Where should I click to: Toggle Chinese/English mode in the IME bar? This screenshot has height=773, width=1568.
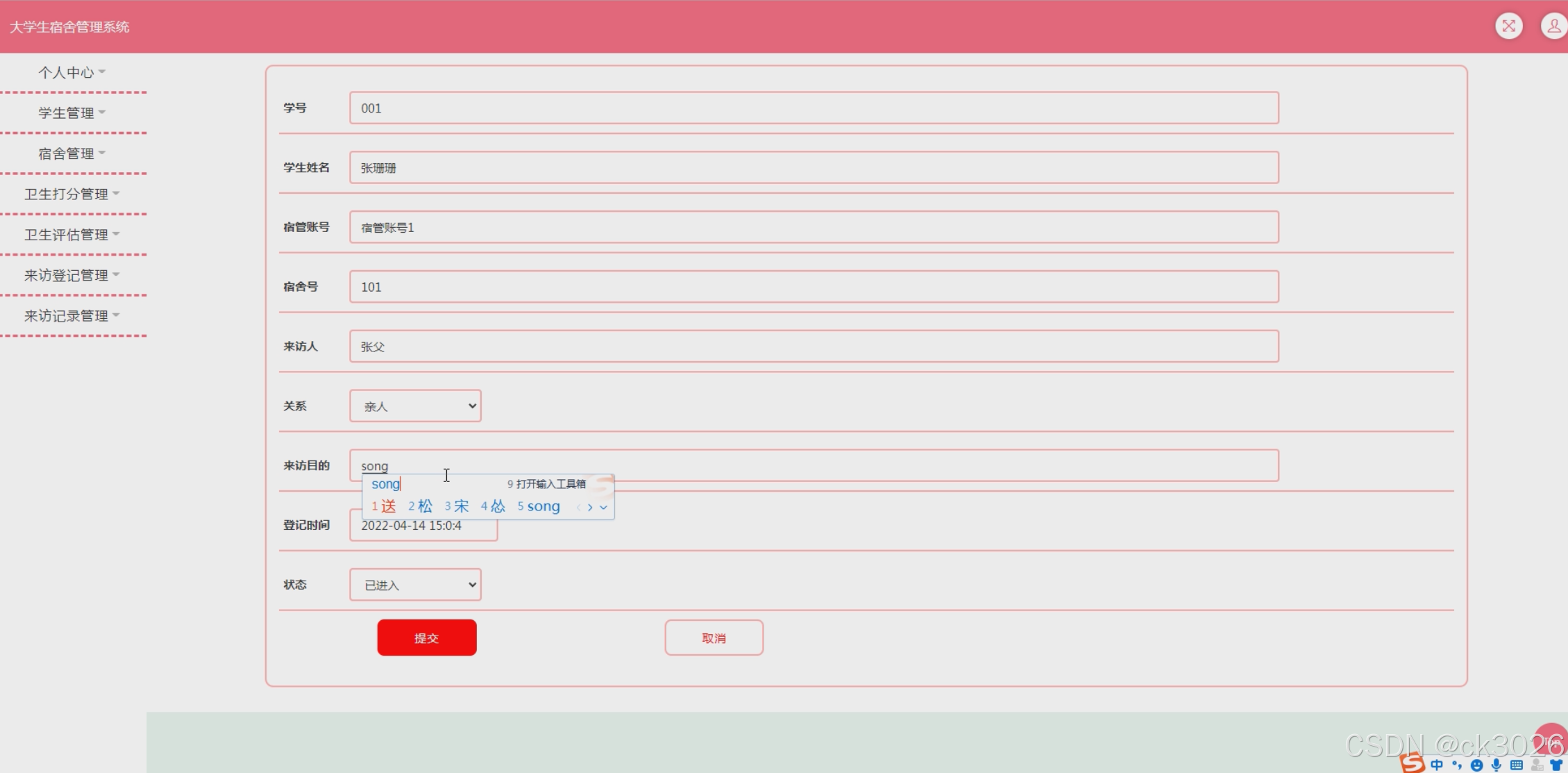(1437, 765)
